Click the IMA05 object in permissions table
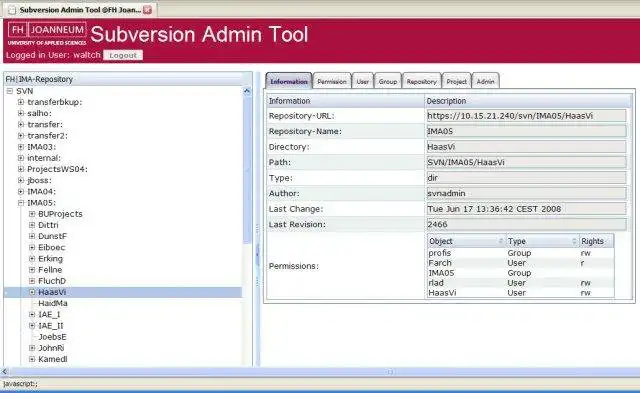The height and width of the screenshot is (393, 640). click(x=441, y=273)
